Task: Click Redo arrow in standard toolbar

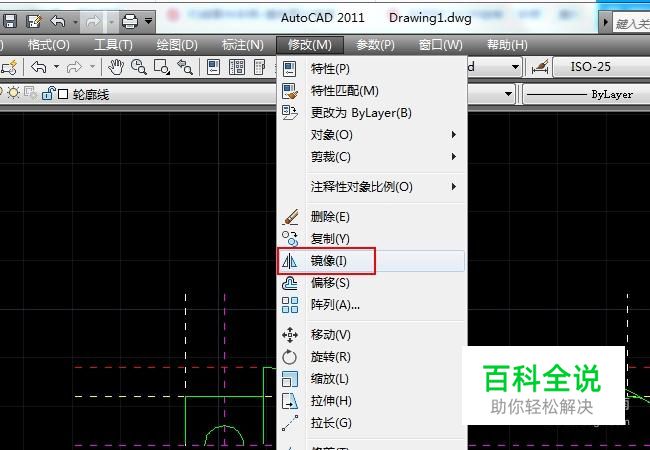Action: (74, 67)
